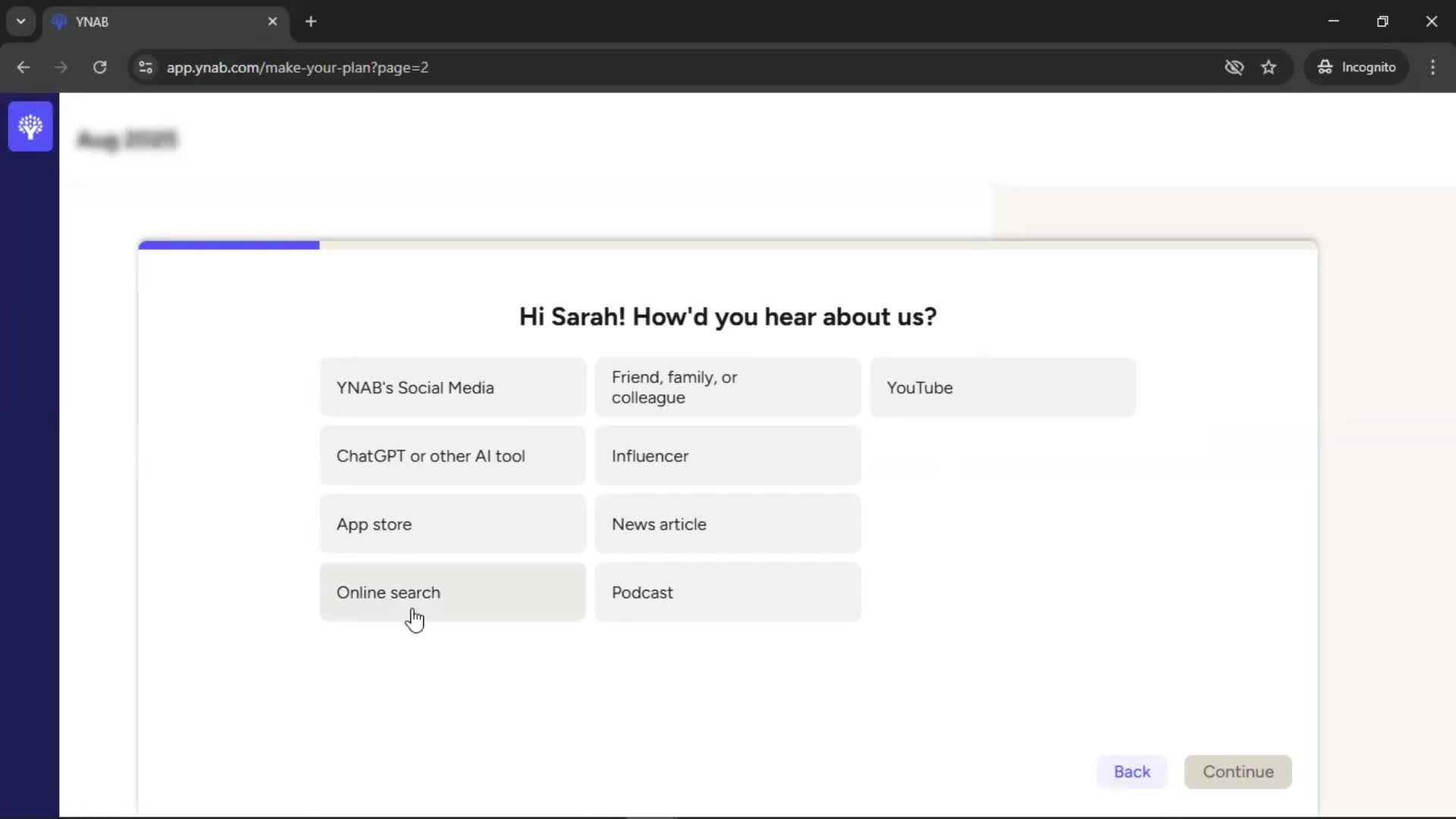
Task: Minimize the browser window
Action: coord(1334,21)
